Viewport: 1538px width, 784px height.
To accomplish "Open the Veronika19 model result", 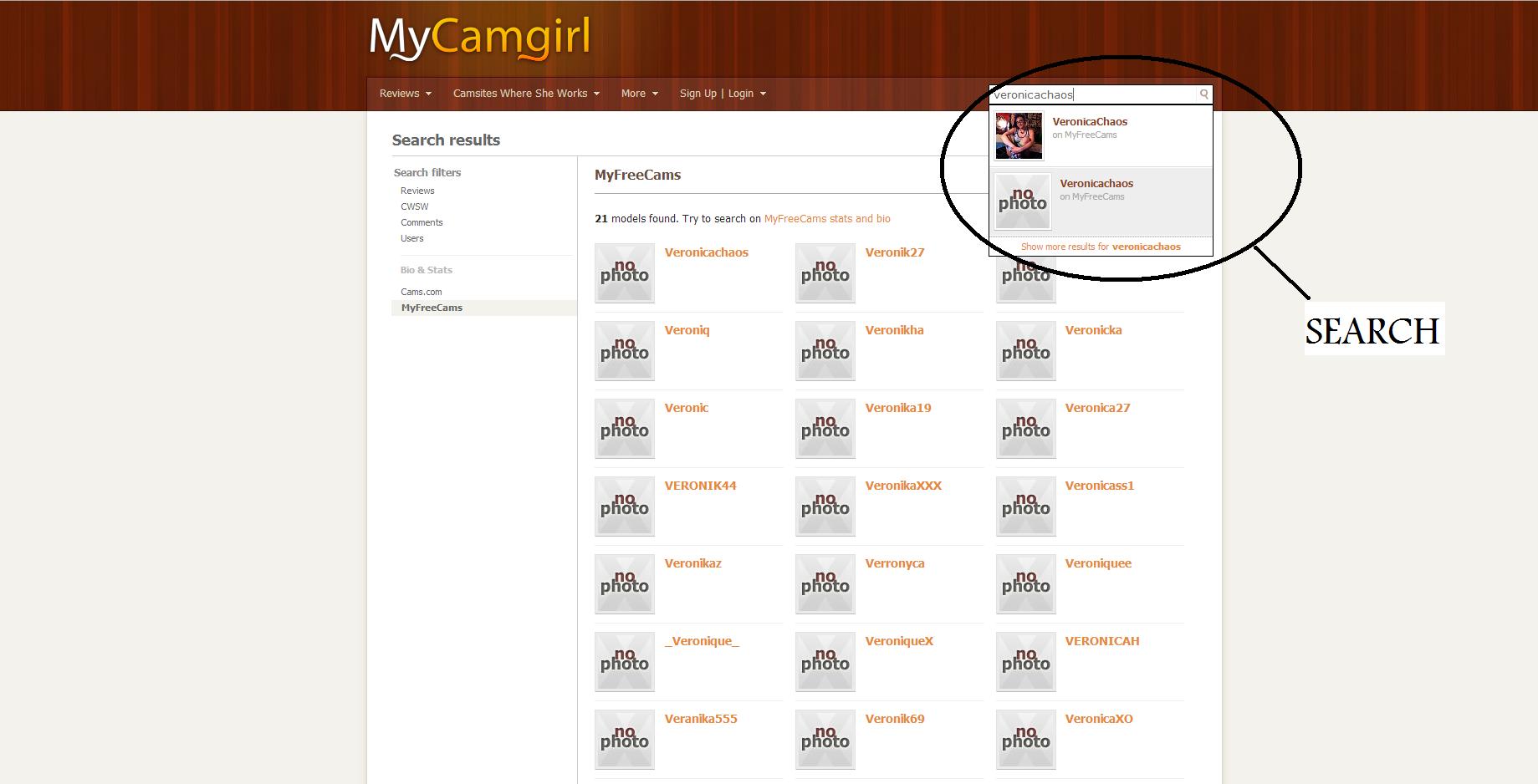I will coord(897,408).
